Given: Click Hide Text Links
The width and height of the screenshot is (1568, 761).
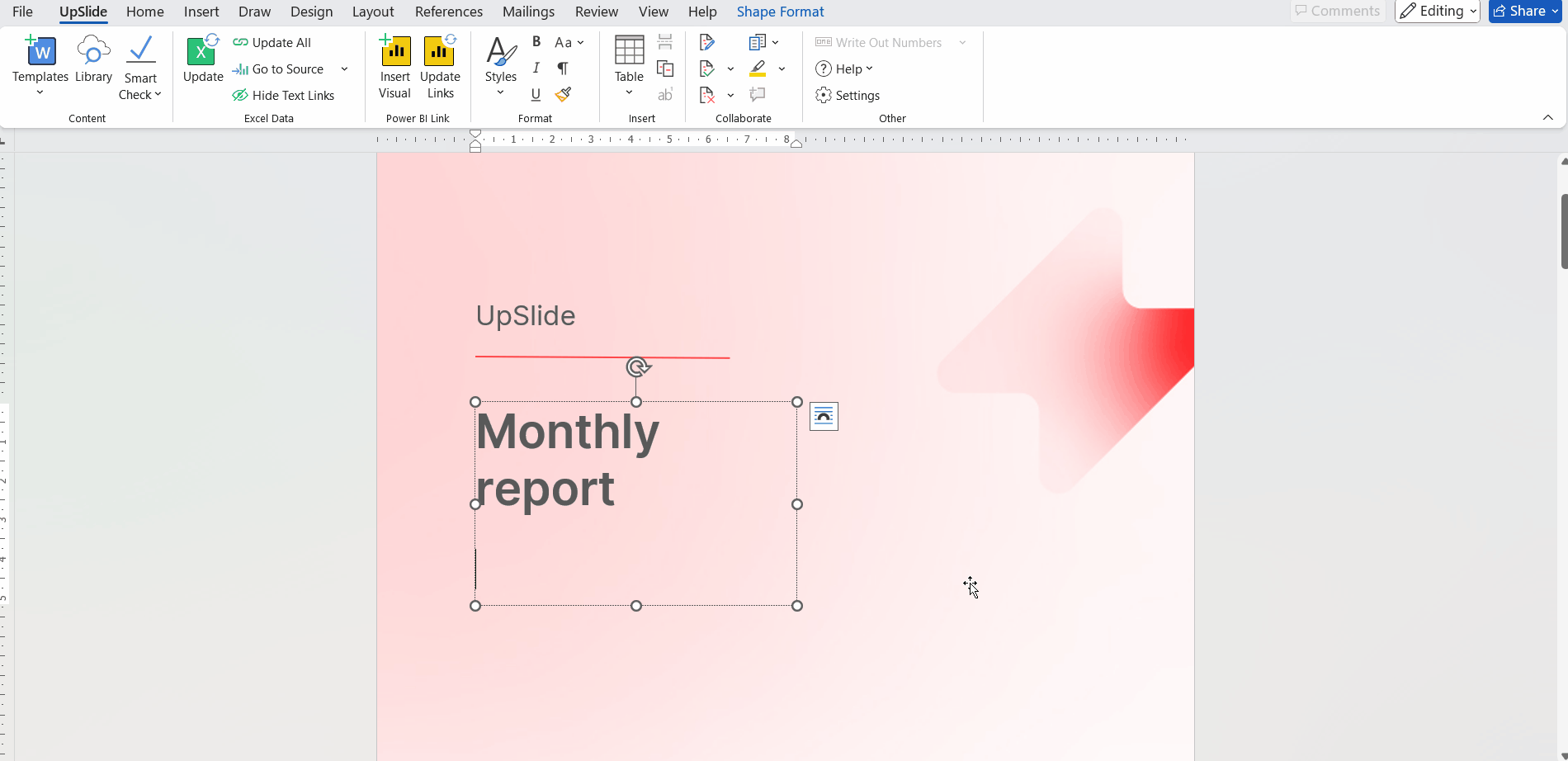Looking at the screenshot, I should click(283, 96).
